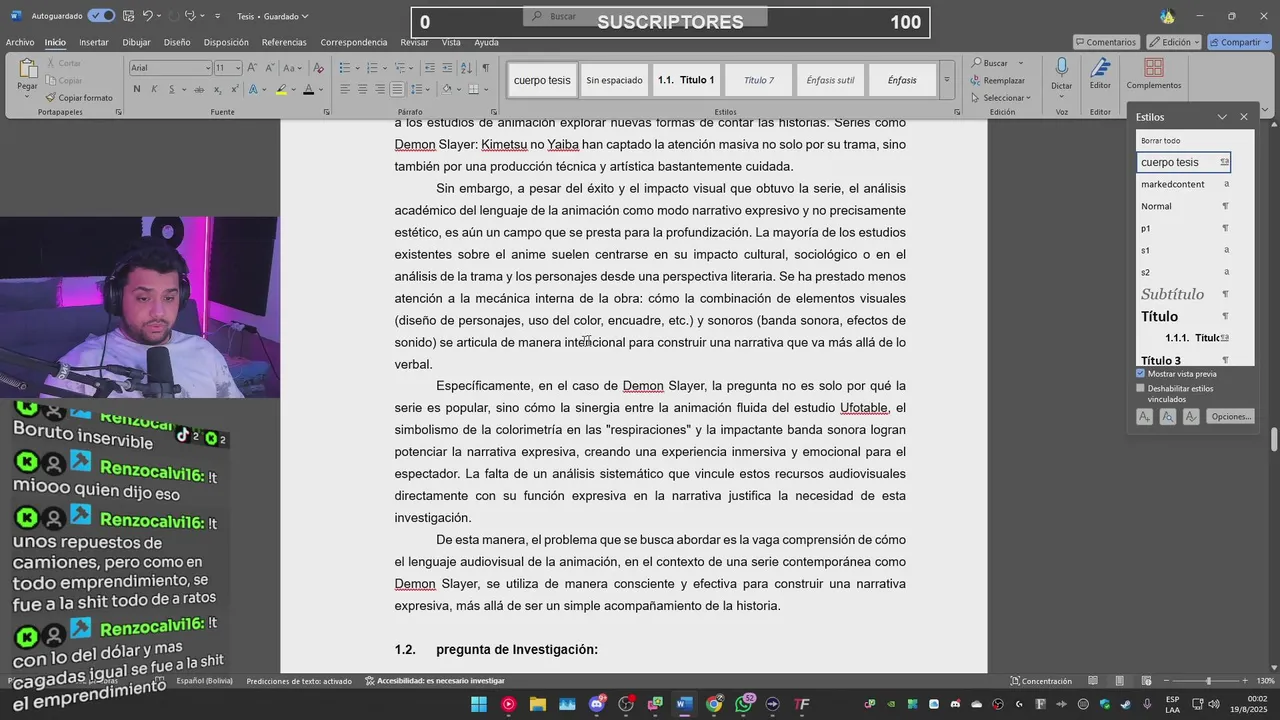Open Inspector de estilos in Estilos pane

pos(1167,417)
